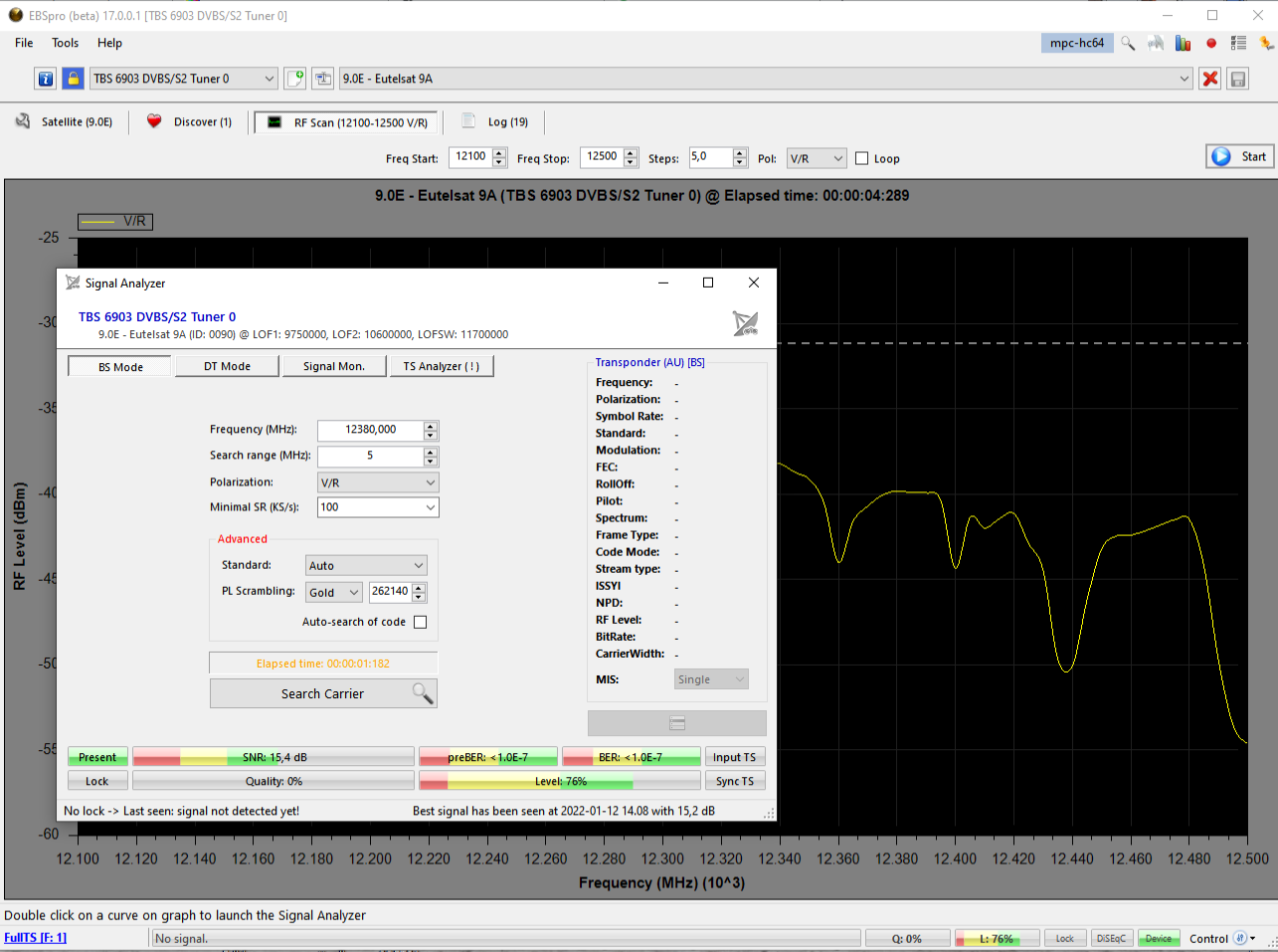1278x952 pixels.
Task: Click the Input TS button
Action: 734,757
